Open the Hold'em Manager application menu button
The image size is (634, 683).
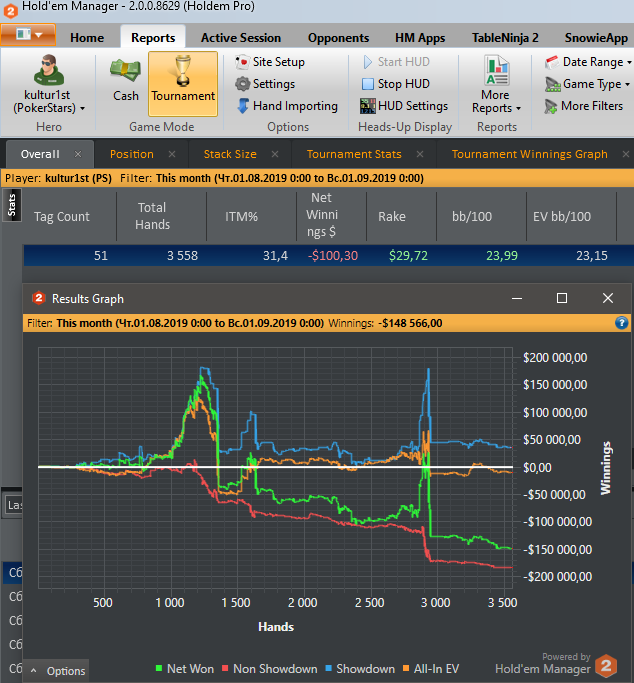[x=28, y=34]
